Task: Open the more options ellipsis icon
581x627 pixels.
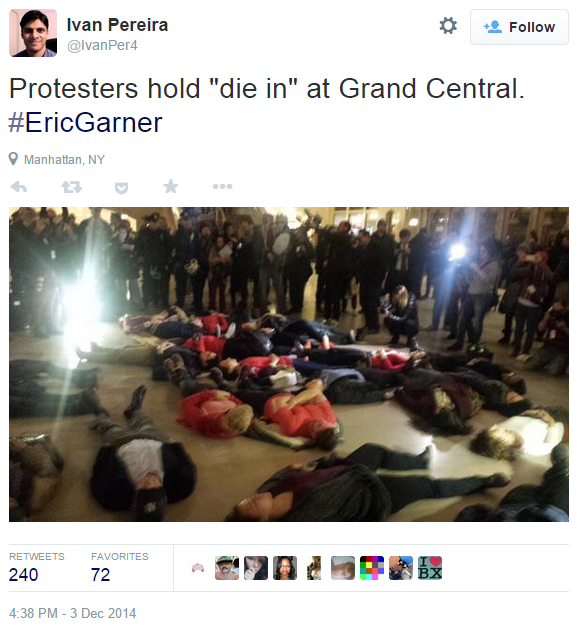Action: [222, 186]
